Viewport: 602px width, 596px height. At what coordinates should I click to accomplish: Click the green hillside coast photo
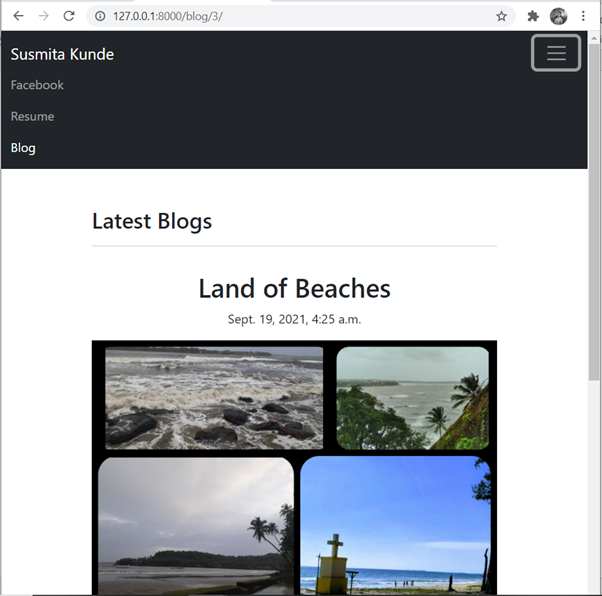(413, 398)
